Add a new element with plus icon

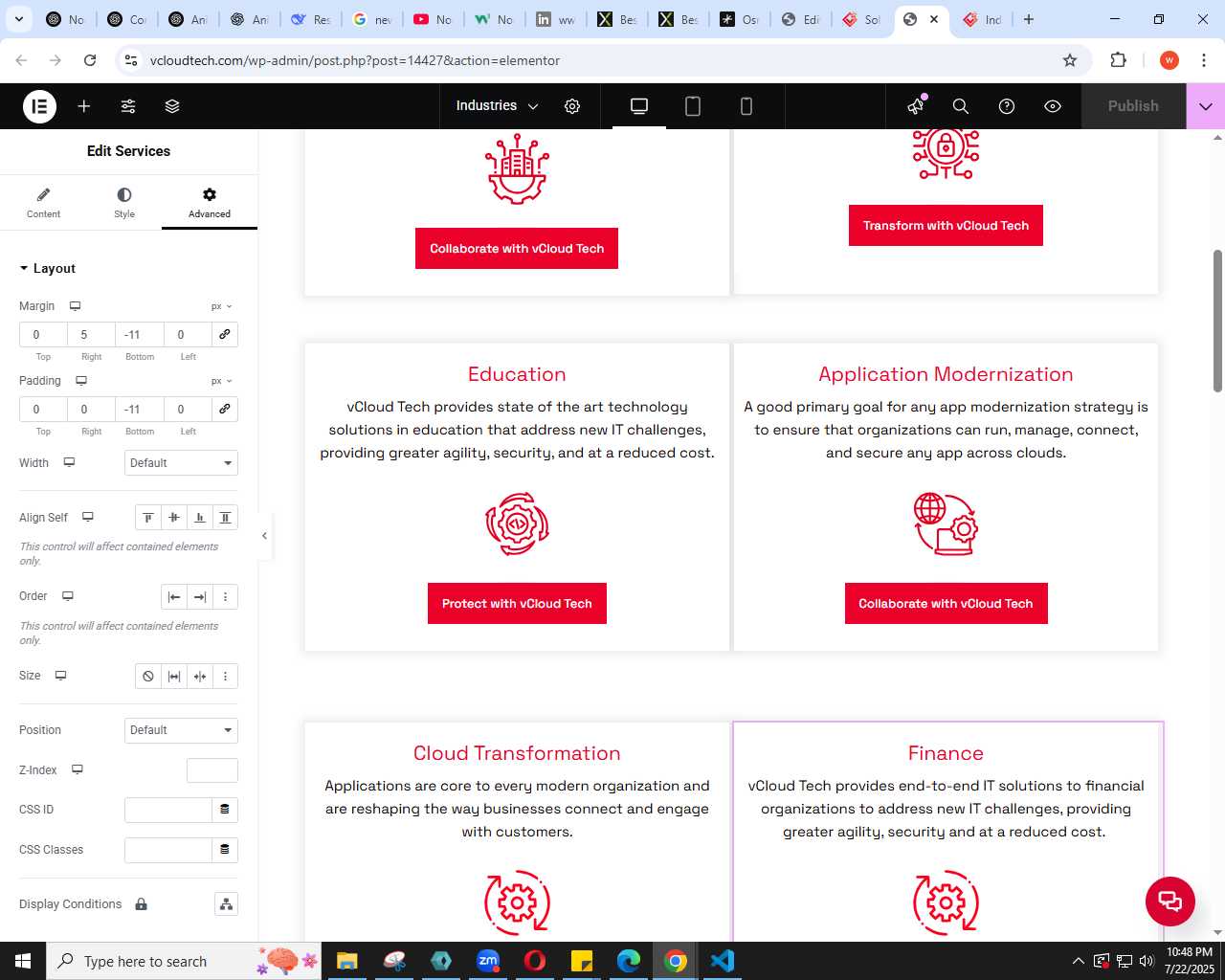[84, 106]
